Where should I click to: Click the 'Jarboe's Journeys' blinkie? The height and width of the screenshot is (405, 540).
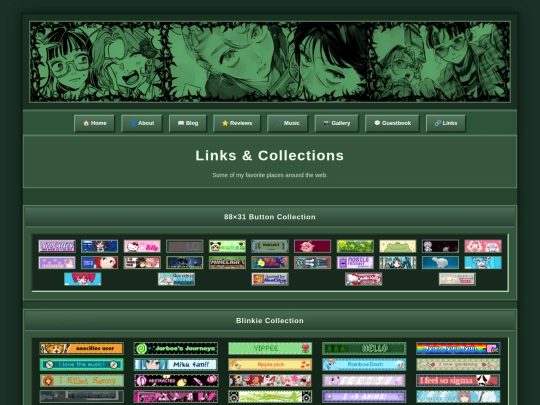point(176,348)
